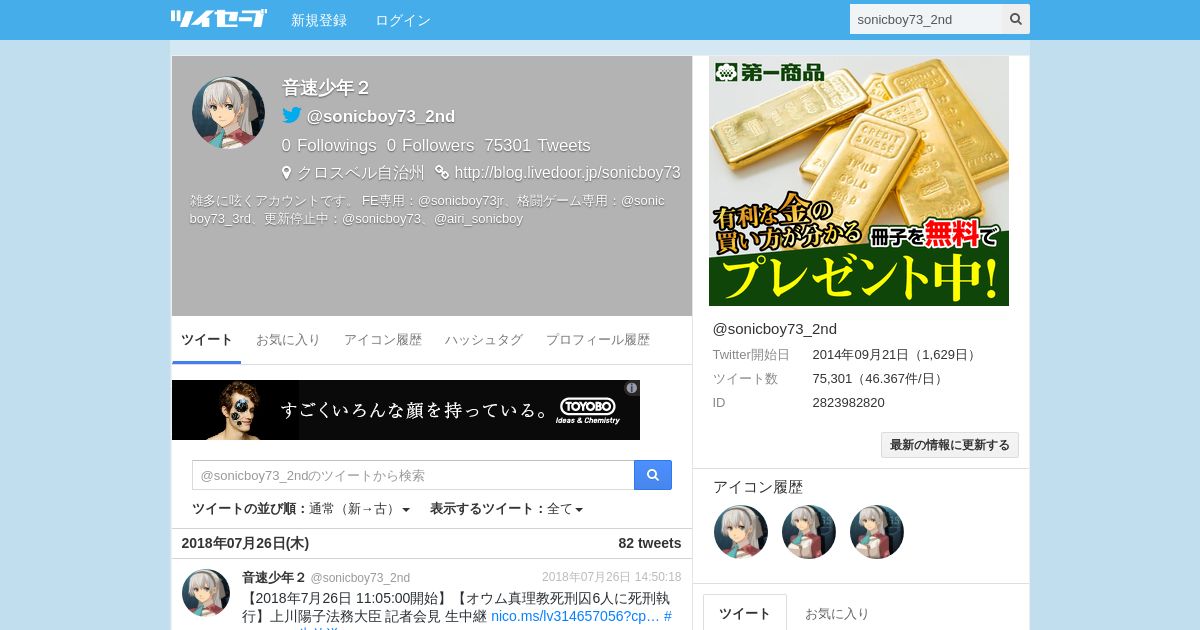Click the first icon history avatar thumbnail

(741, 532)
